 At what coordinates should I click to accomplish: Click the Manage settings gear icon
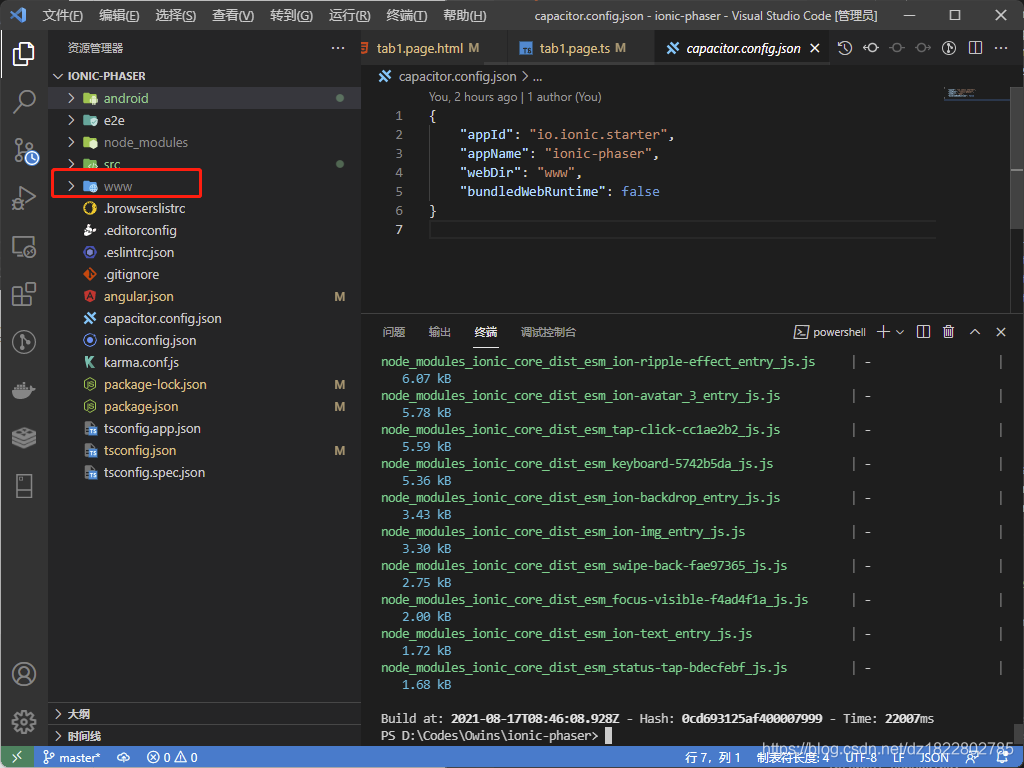pyautogui.click(x=24, y=720)
